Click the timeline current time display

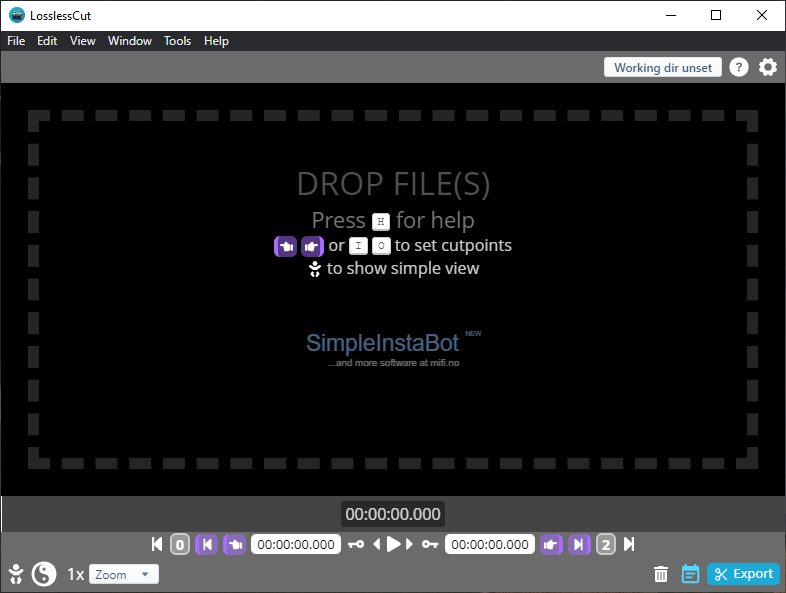click(392, 514)
